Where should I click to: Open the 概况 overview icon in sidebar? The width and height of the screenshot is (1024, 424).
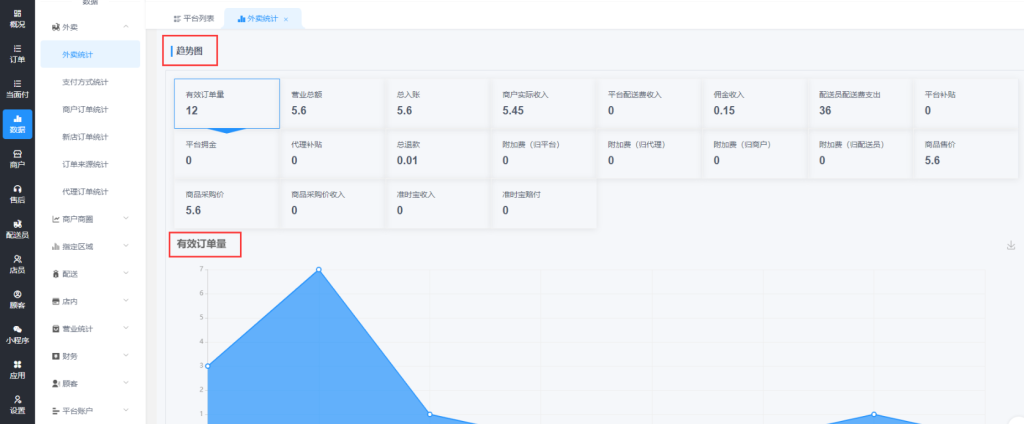17,17
